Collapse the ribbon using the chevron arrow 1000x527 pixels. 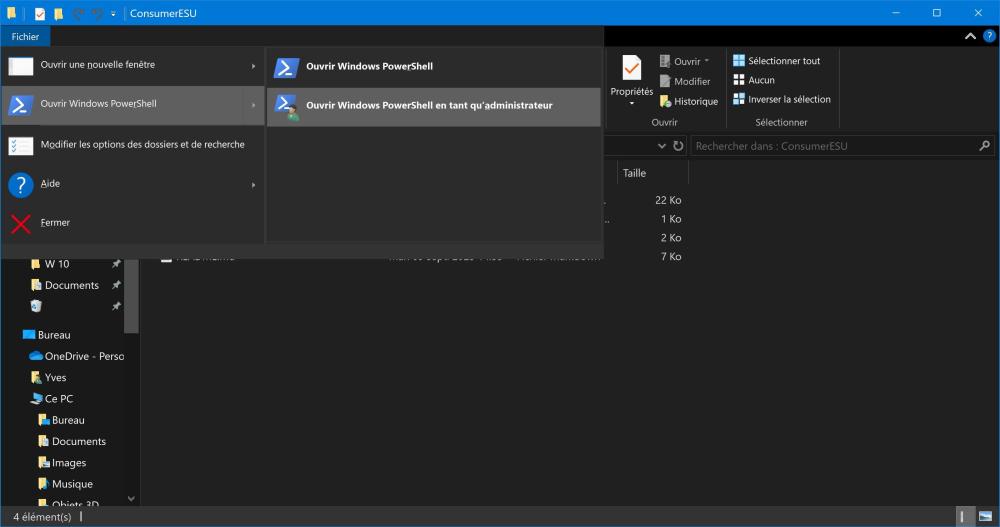click(969, 37)
